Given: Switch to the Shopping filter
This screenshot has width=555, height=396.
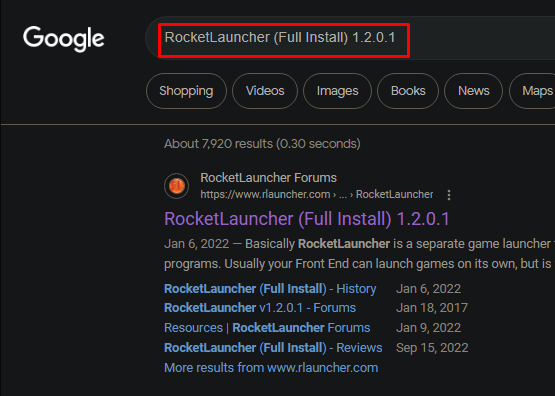Looking at the screenshot, I should pos(186,91).
